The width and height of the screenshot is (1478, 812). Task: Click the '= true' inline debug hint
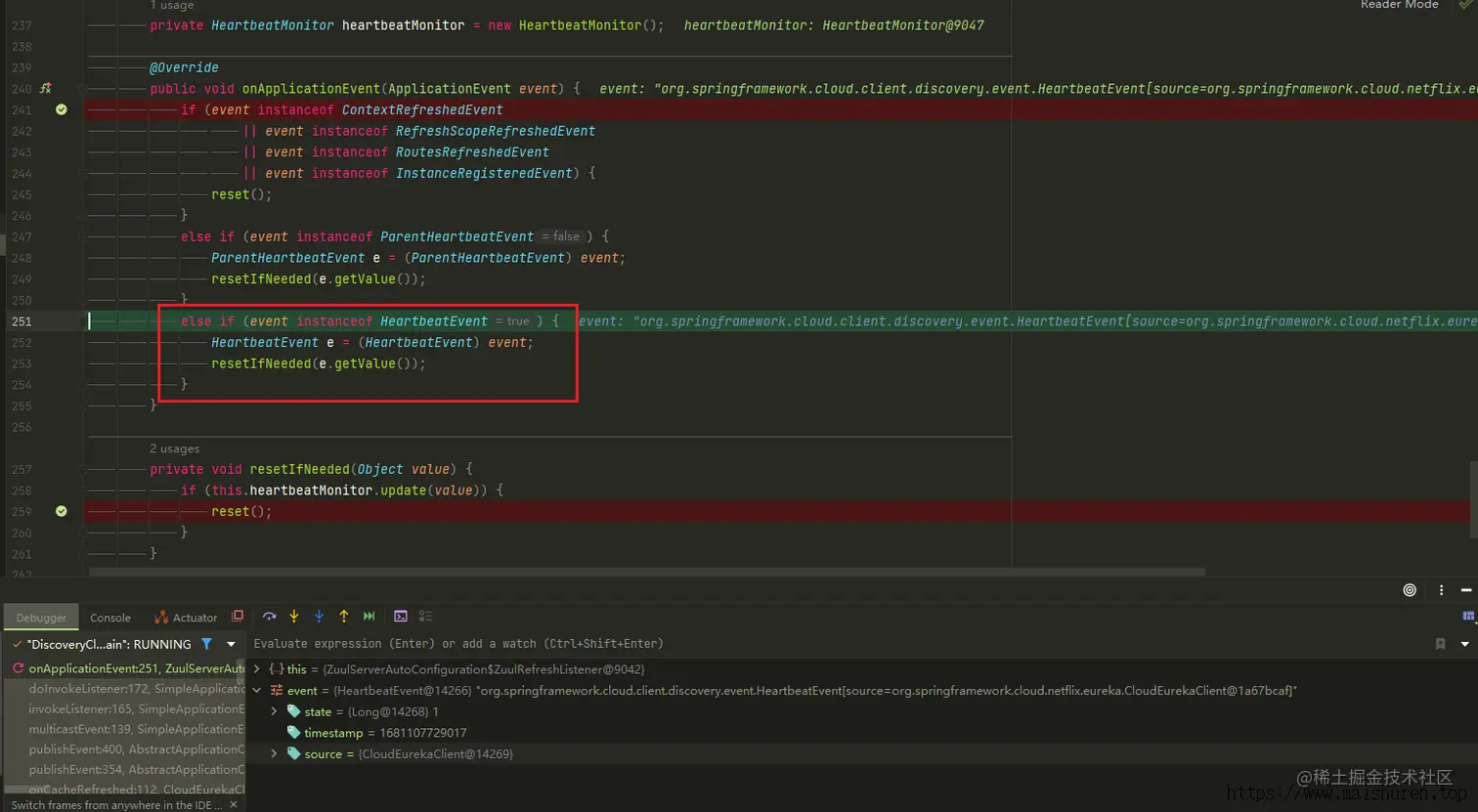tap(513, 321)
